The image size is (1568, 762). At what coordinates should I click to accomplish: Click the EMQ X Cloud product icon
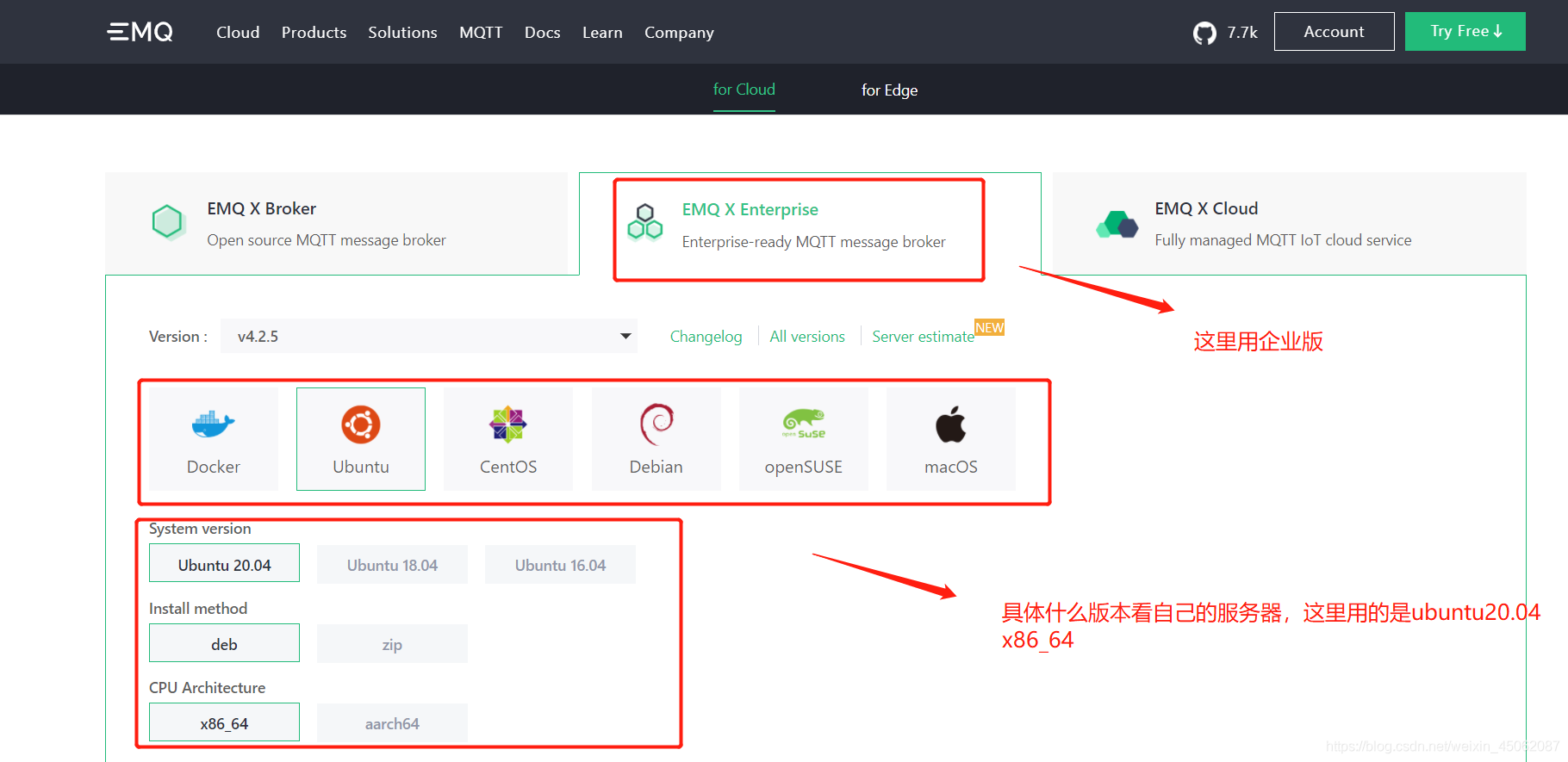point(1117,225)
